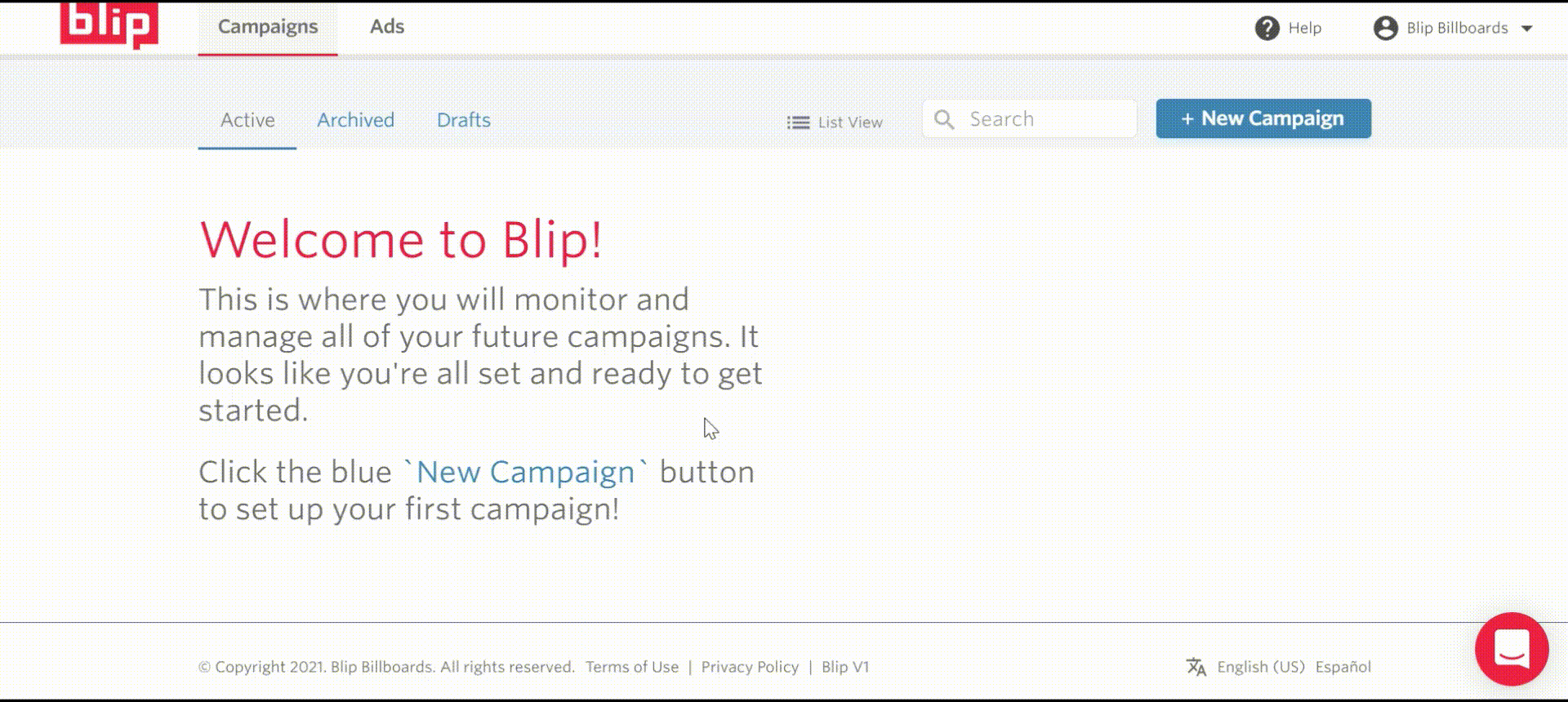
Task: Click the Help text link
Action: [x=1304, y=28]
